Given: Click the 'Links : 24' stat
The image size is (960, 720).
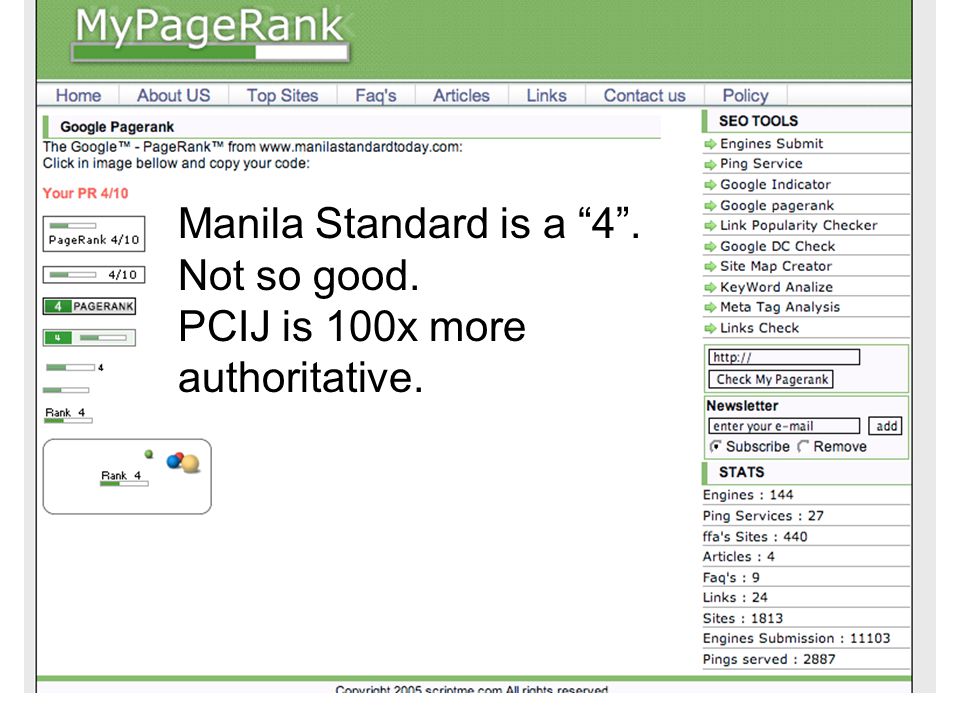Looking at the screenshot, I should (x=735, y=598).
